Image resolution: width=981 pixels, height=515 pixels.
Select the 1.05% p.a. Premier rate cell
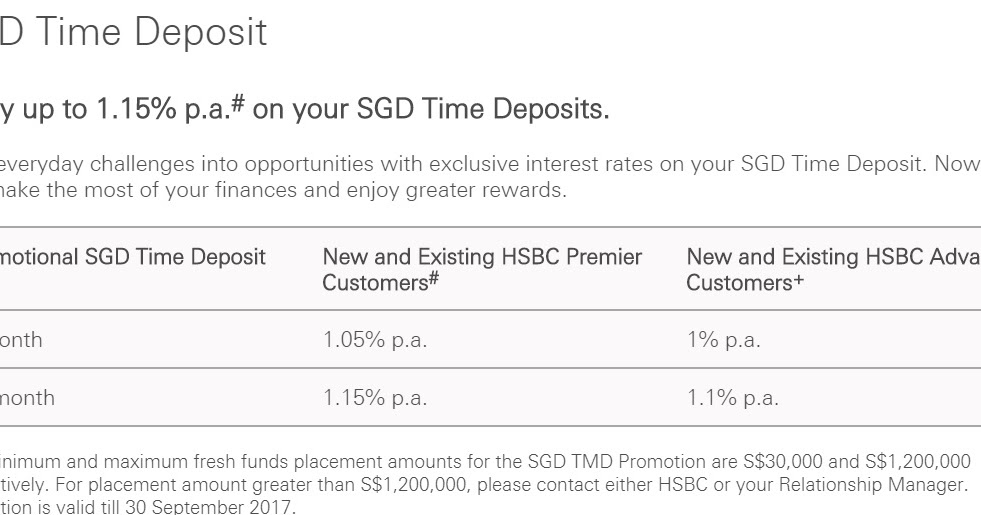click(375, 340)
